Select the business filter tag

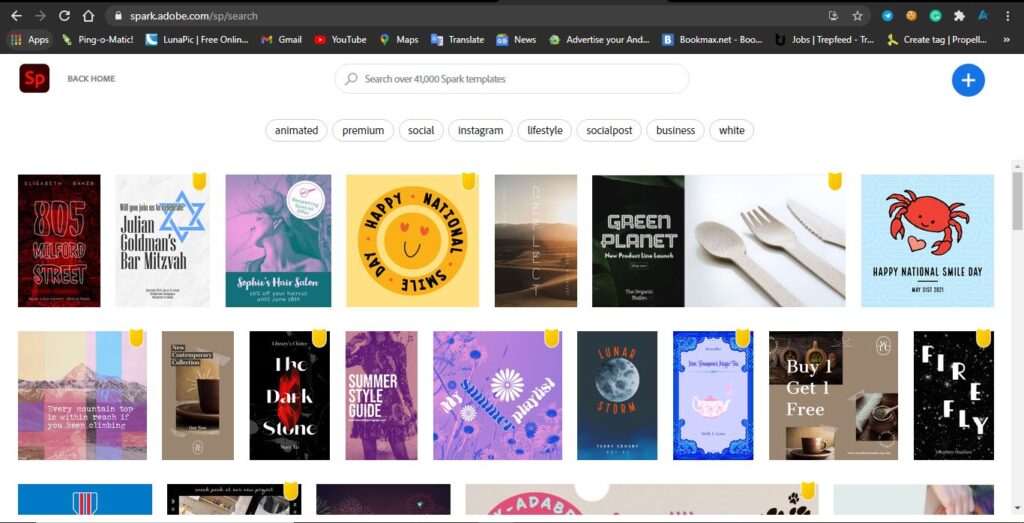pyautogui.click(x=675, y=131)
